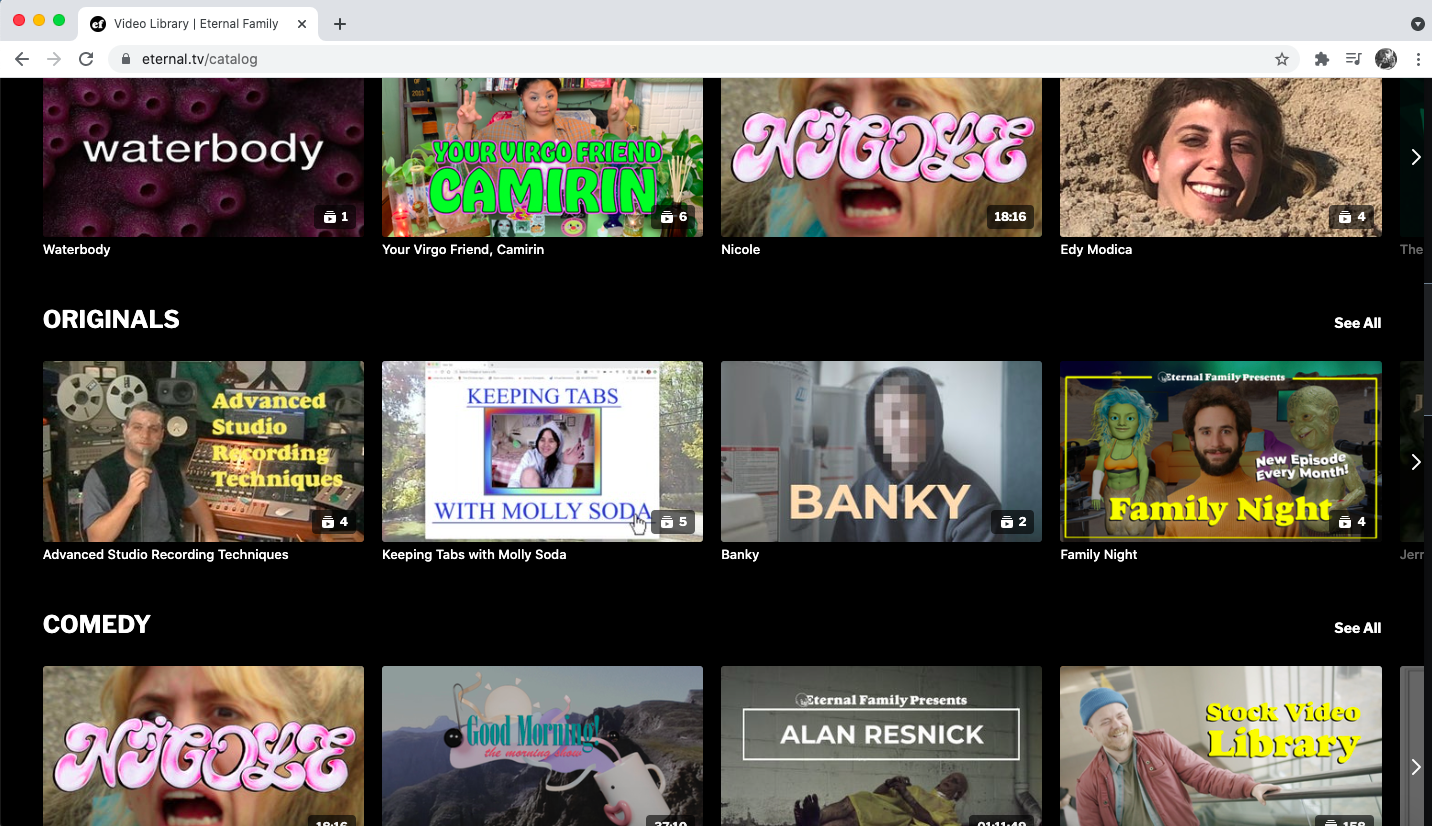Click the Edy Modica 4-episode badge
The height and width of the screenshot is (826, 1432).
pyautogui.click(x=1352, y=217)
